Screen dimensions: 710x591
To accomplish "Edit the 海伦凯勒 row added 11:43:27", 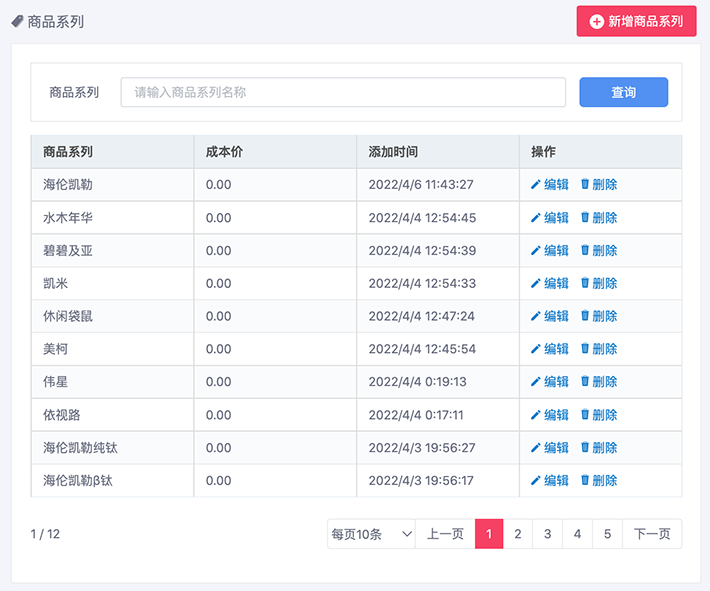I will tap(550, 185).
